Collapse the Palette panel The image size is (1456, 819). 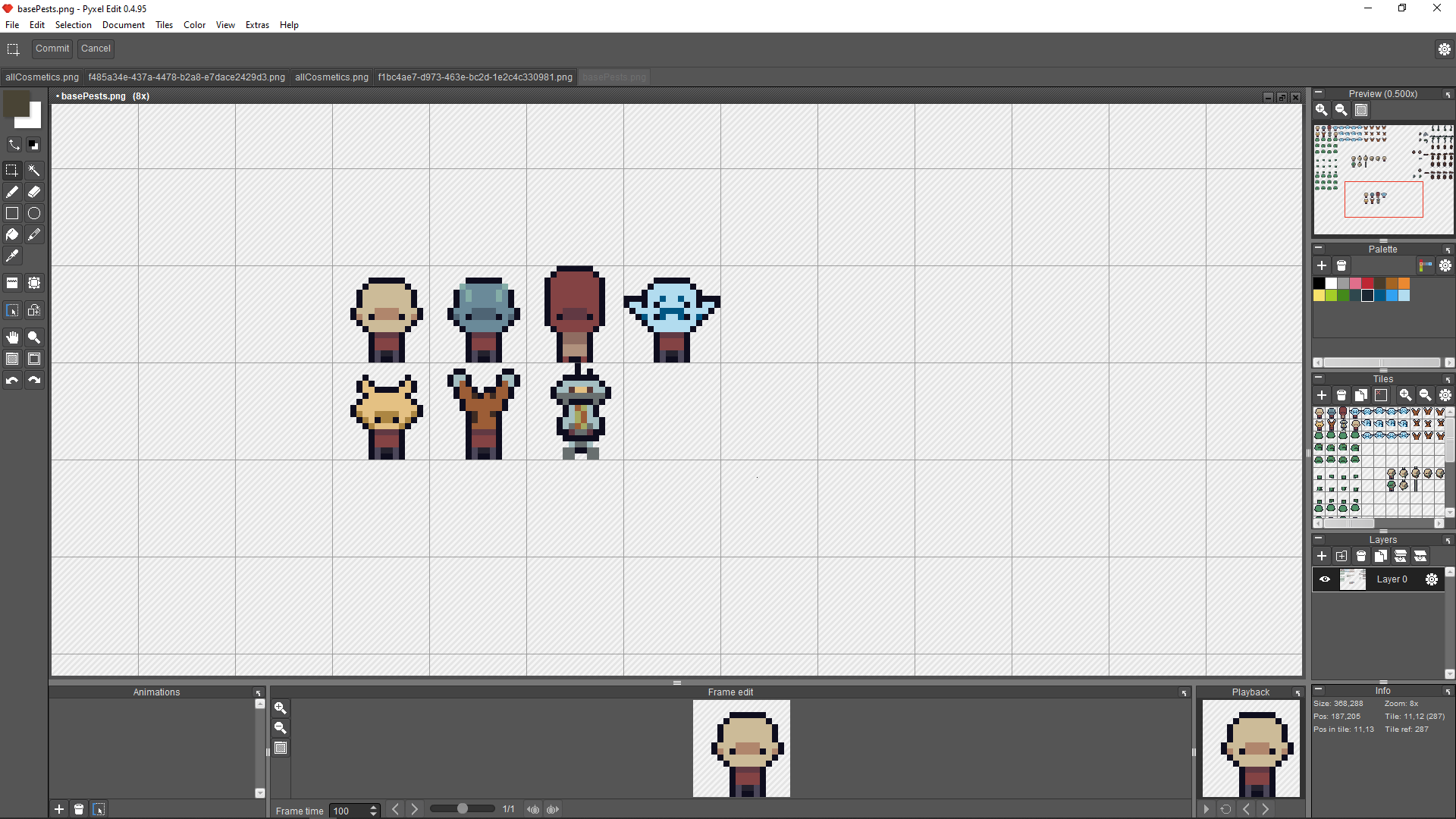[1319, 248]
